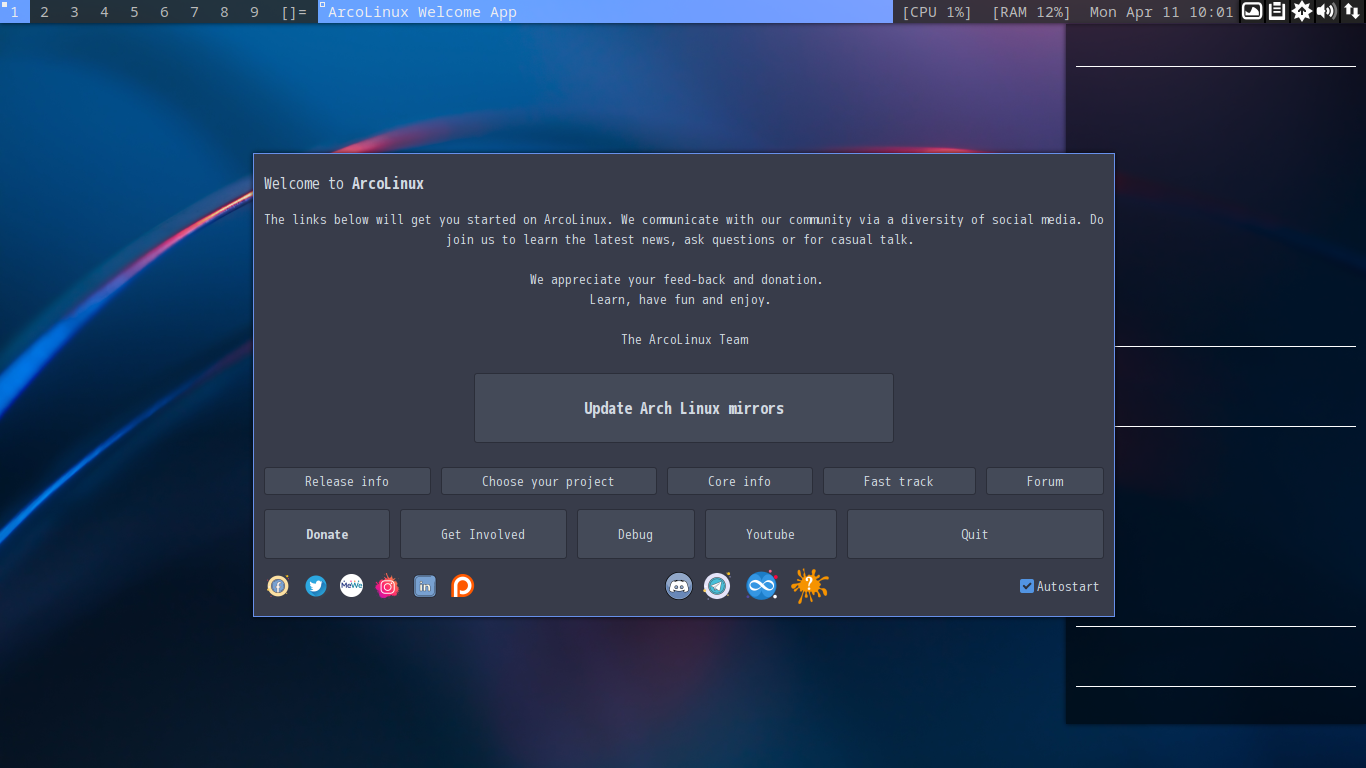Click Choose your project button

pyautogui.click(x=548, y=481)
